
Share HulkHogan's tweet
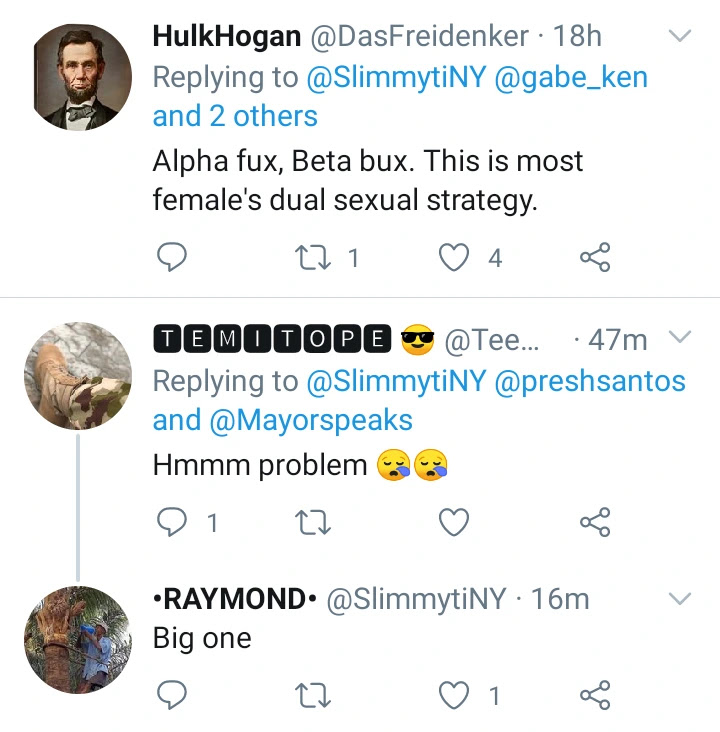pyautogui.click(x=595, y=258)
